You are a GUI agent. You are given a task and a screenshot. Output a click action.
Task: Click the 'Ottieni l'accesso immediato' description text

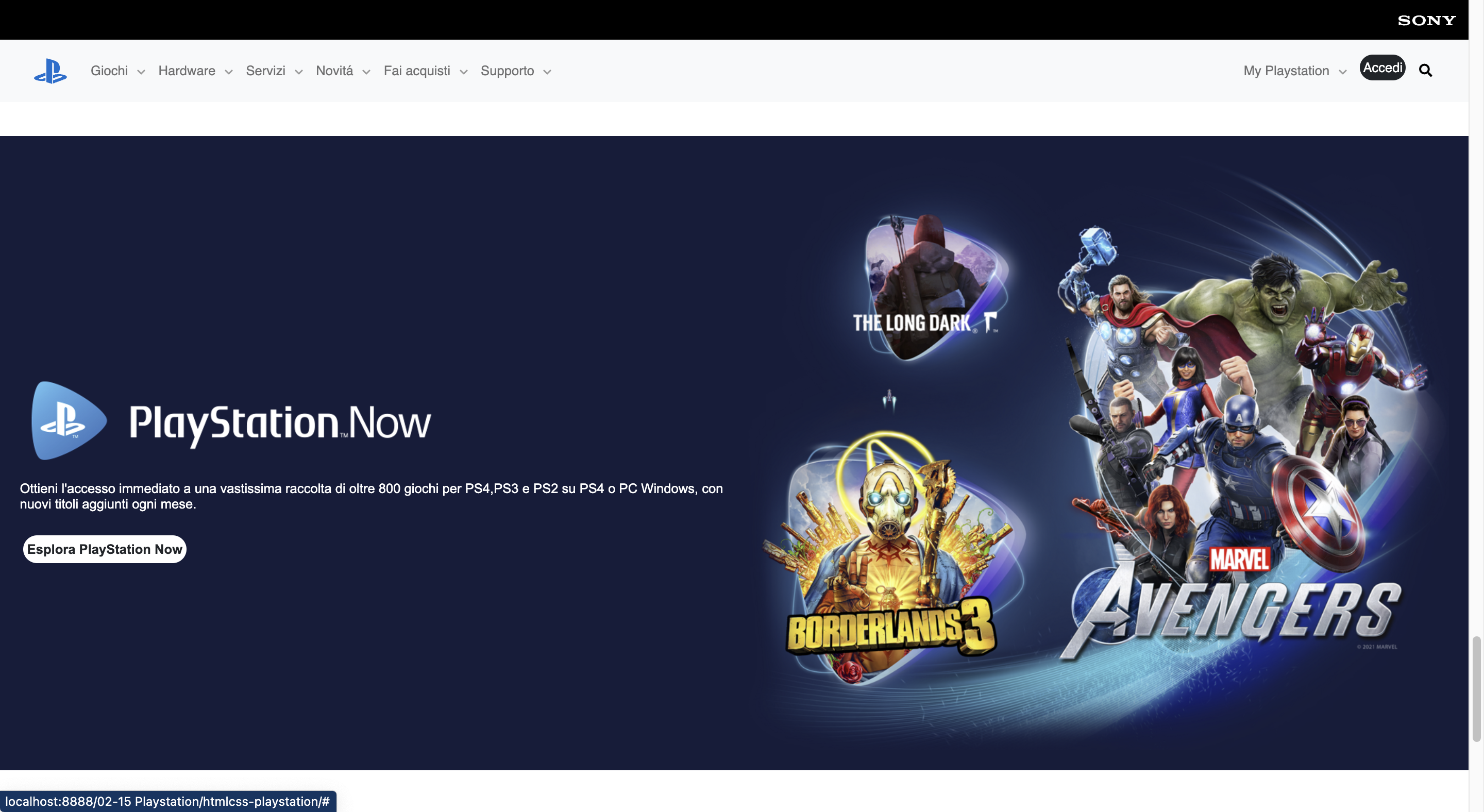click(x=371, y=496)
